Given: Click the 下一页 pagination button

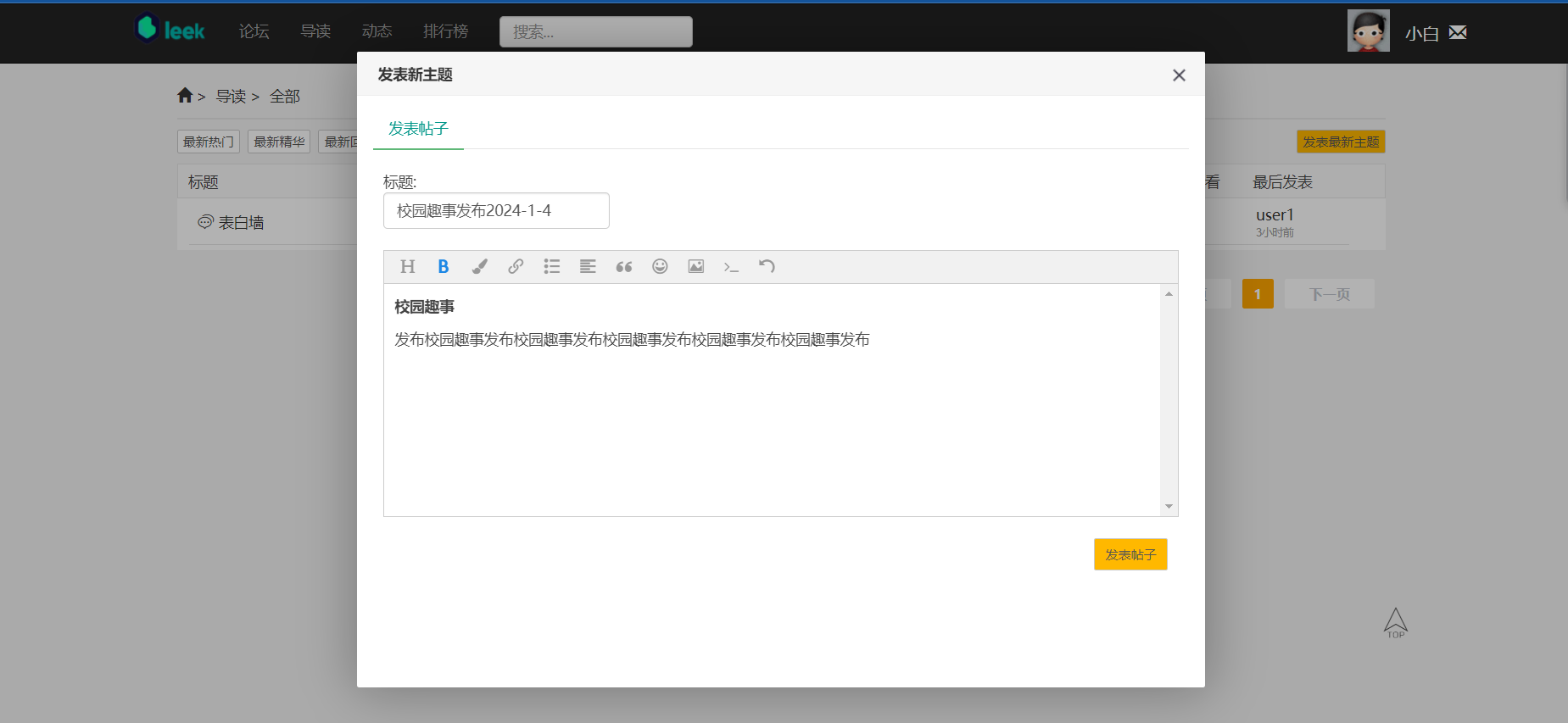Looking at the screenshot, I should click(1329, 294).
